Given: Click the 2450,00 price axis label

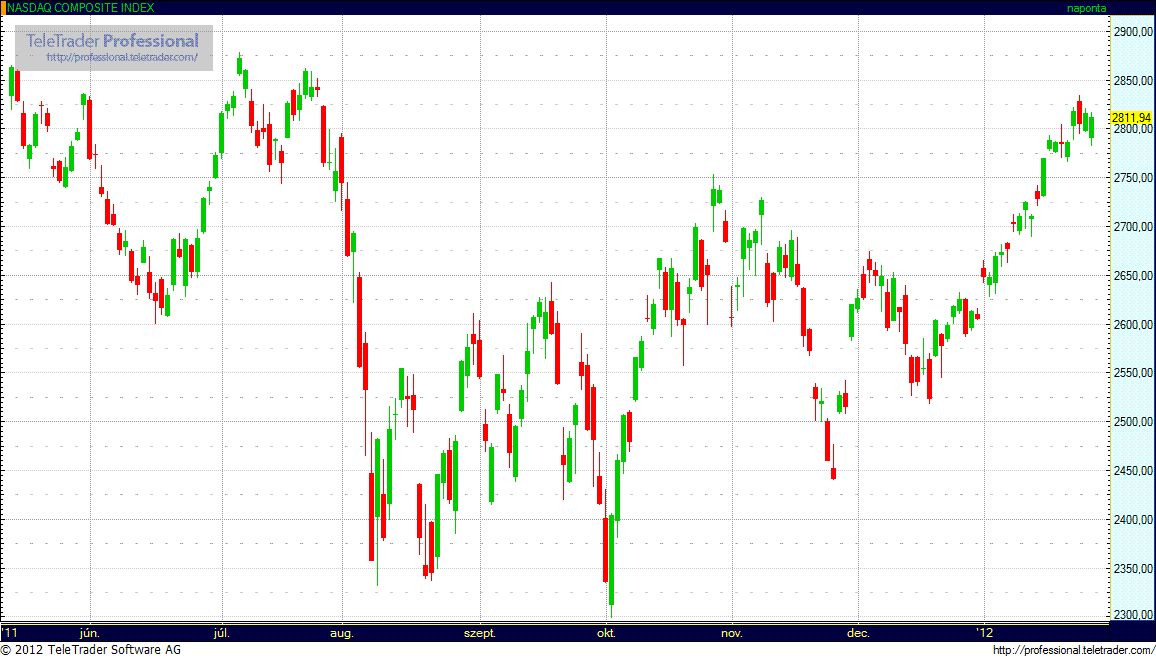Looking at the screenshot, I should 1133,471.
